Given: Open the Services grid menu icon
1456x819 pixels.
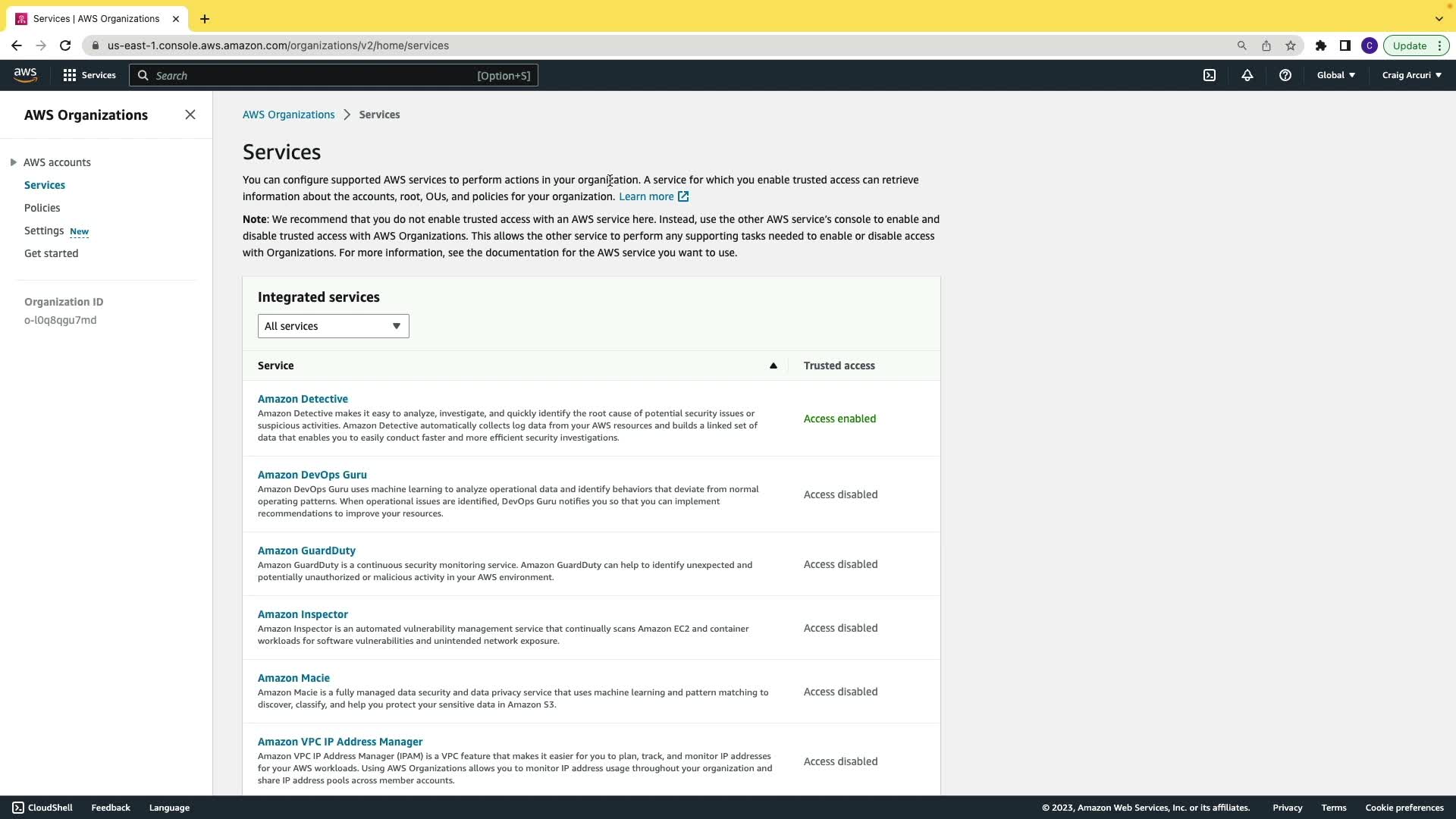Looking at the screenshot, I should click(70, 75).
